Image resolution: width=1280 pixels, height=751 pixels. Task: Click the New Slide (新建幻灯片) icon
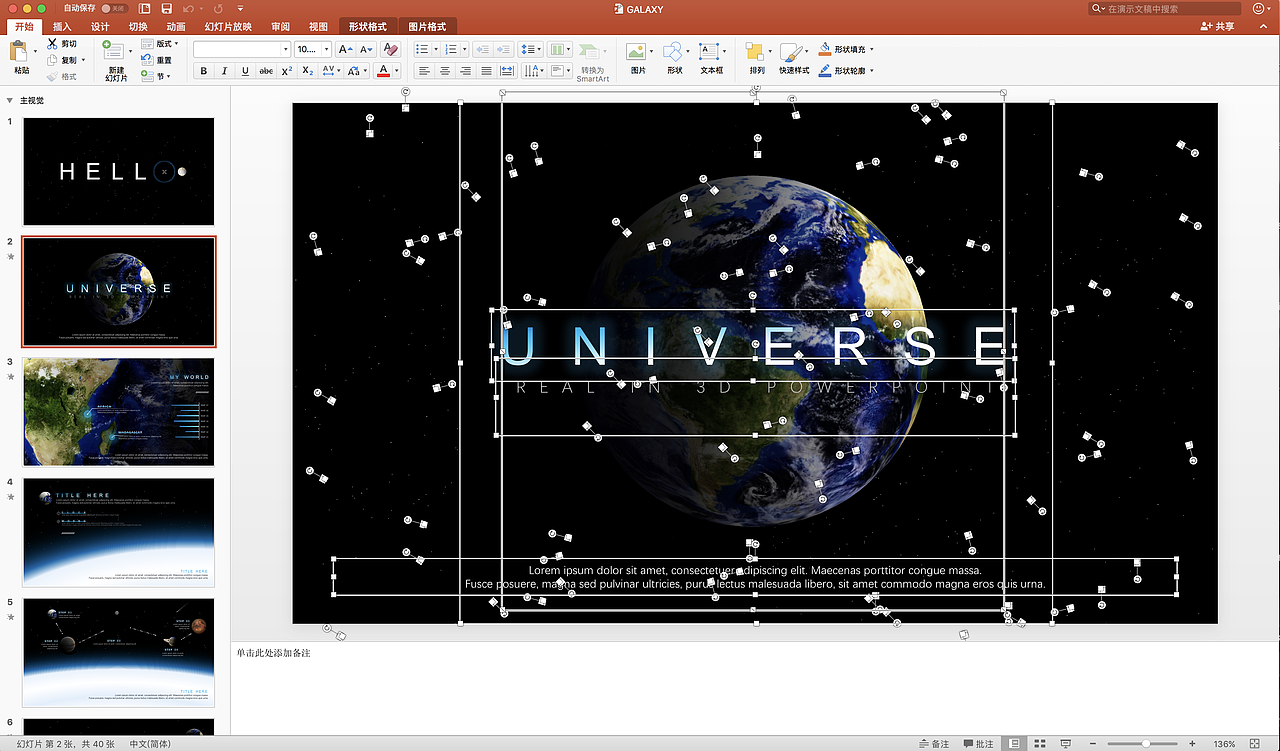click(x=114, y=52)
